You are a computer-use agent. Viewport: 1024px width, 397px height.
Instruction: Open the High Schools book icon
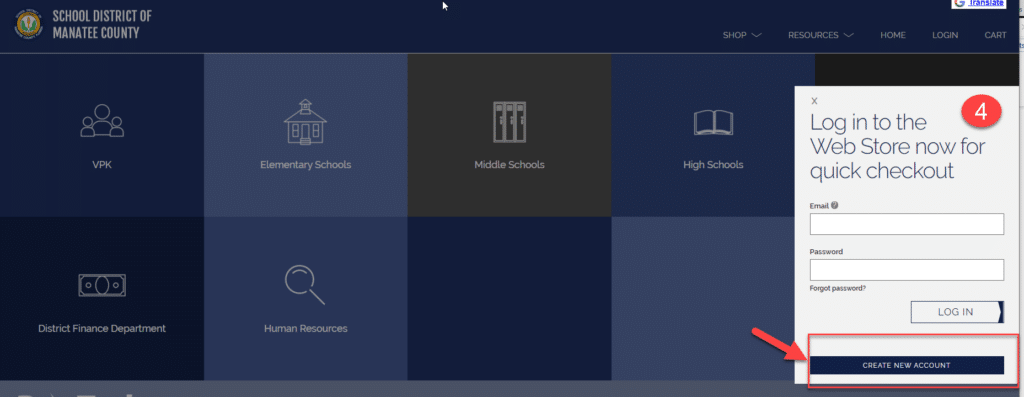[x=713, y=122]
